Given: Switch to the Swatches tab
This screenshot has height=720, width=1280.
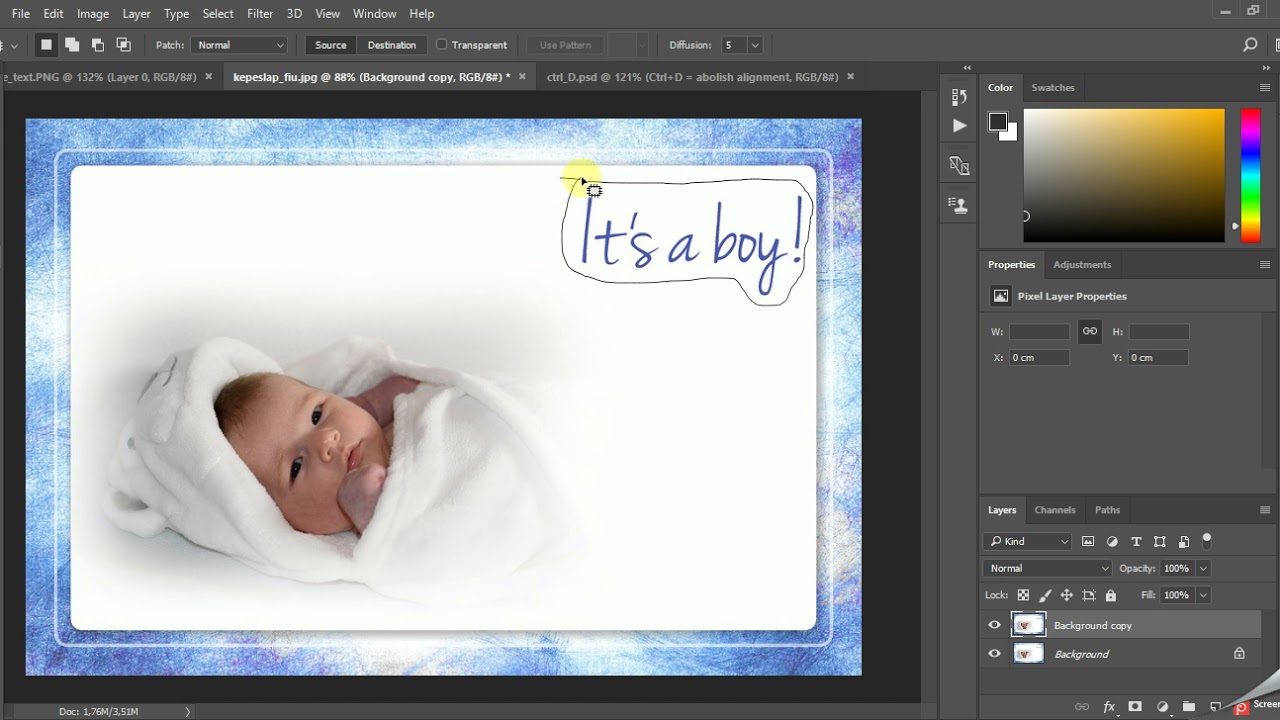Looking at the screenshot, I should [1053, 88].
